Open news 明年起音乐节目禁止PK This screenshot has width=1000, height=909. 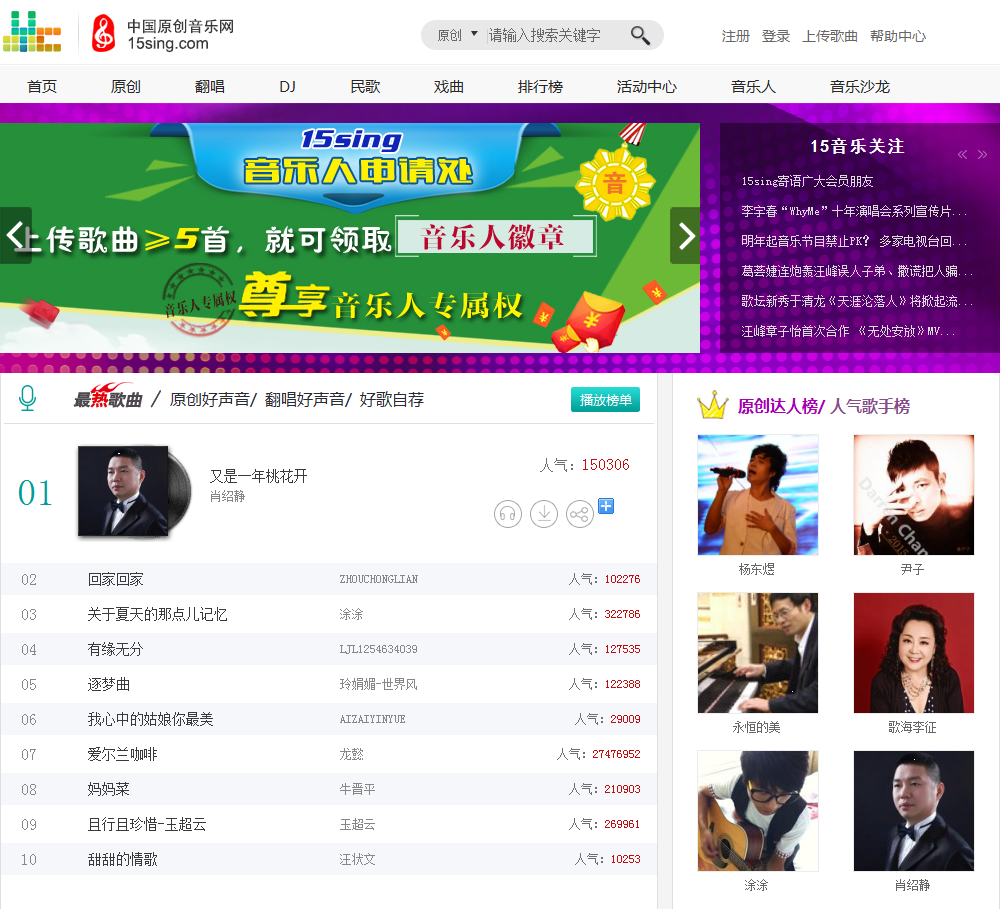(854, 241)
